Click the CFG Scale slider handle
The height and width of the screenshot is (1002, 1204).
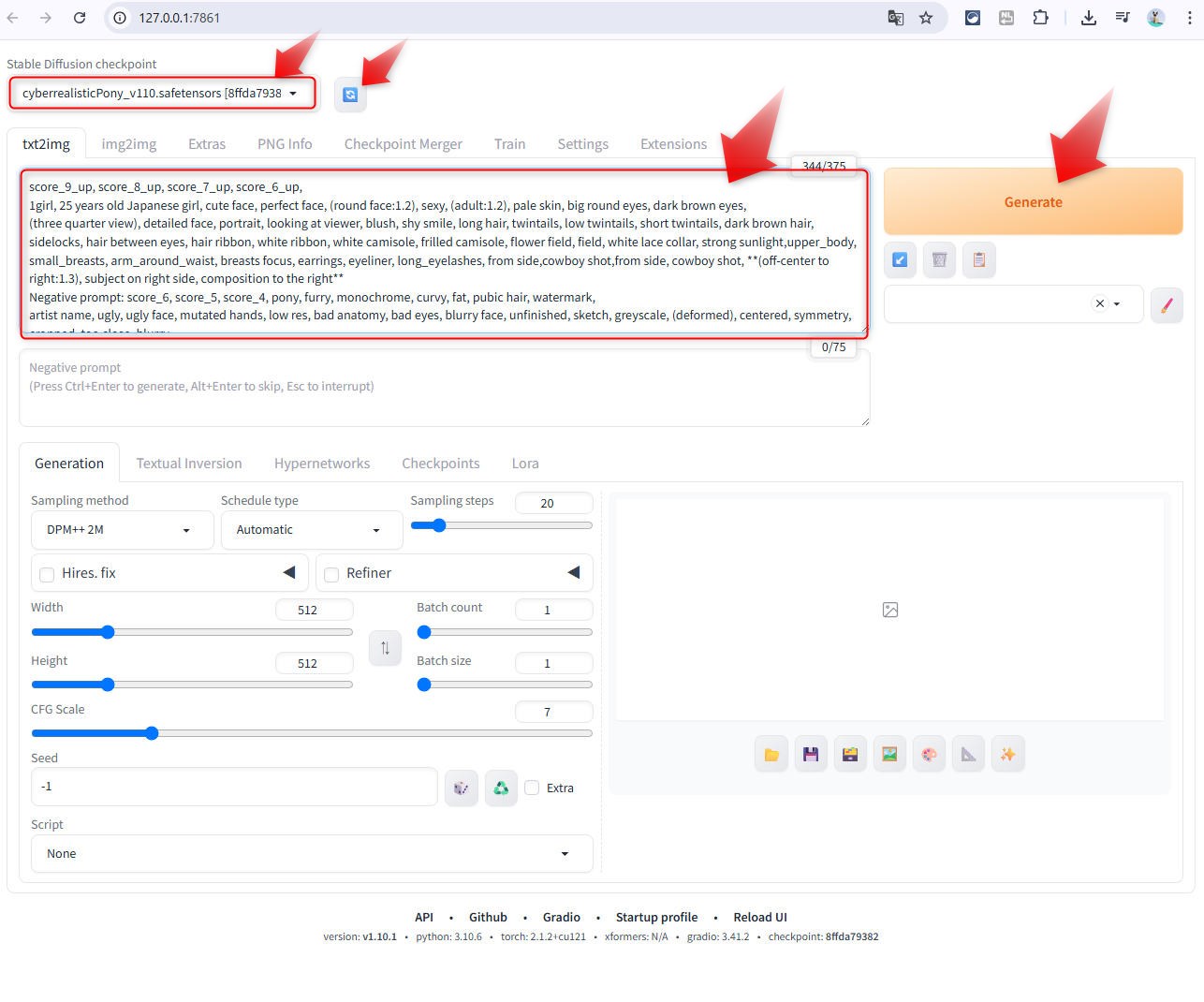point(152,733)
